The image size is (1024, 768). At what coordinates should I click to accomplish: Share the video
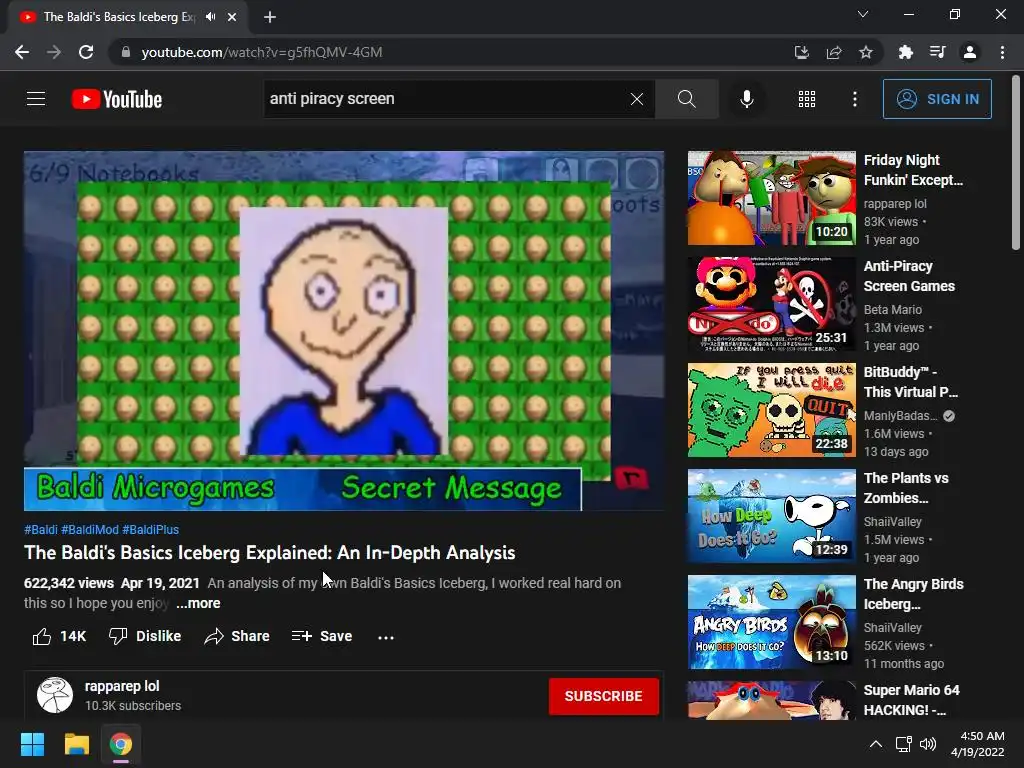tap(236, 636)
